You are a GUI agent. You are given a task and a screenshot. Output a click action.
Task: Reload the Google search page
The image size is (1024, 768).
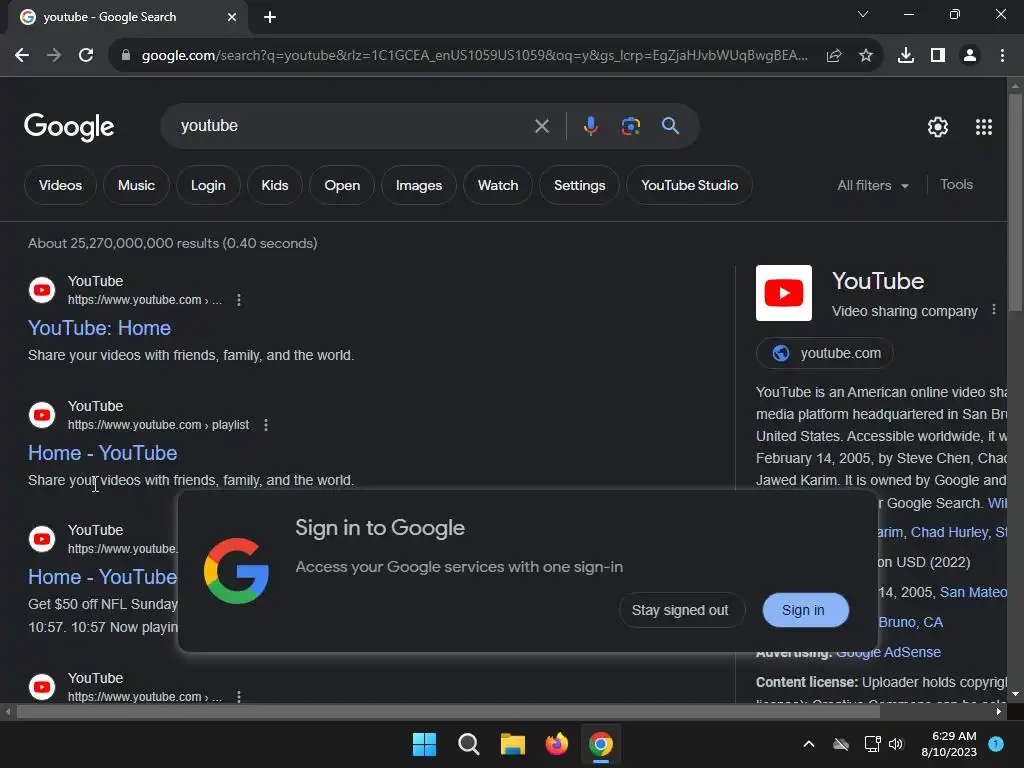click(86, 56)
